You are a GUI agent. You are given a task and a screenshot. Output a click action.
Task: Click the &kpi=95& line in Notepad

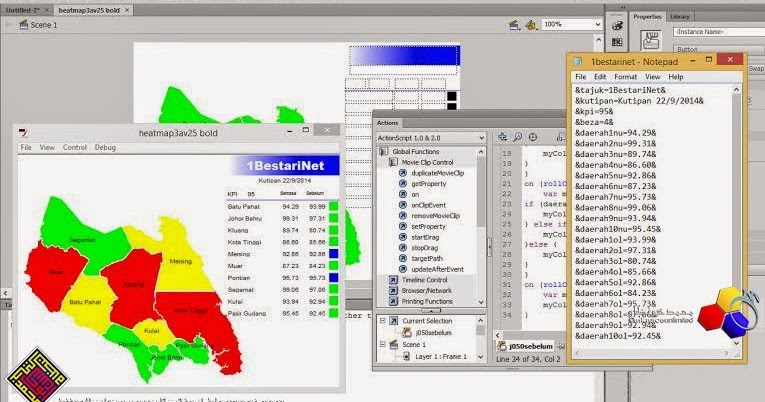coord(594,112)
